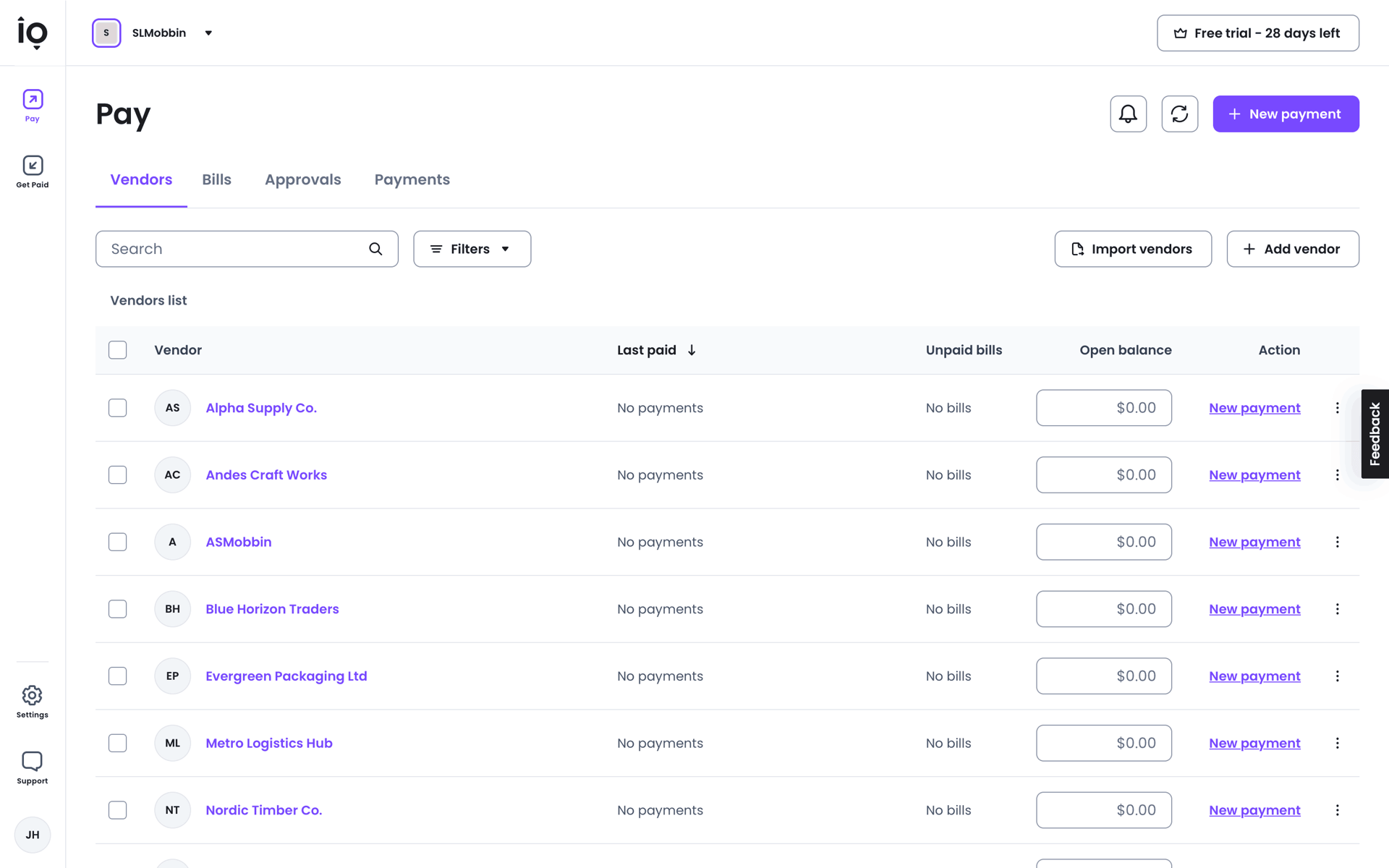Click the NT vendor avatar
Image resolution: width=1389 pixels, height=868 pixels.
click(172, 810)
